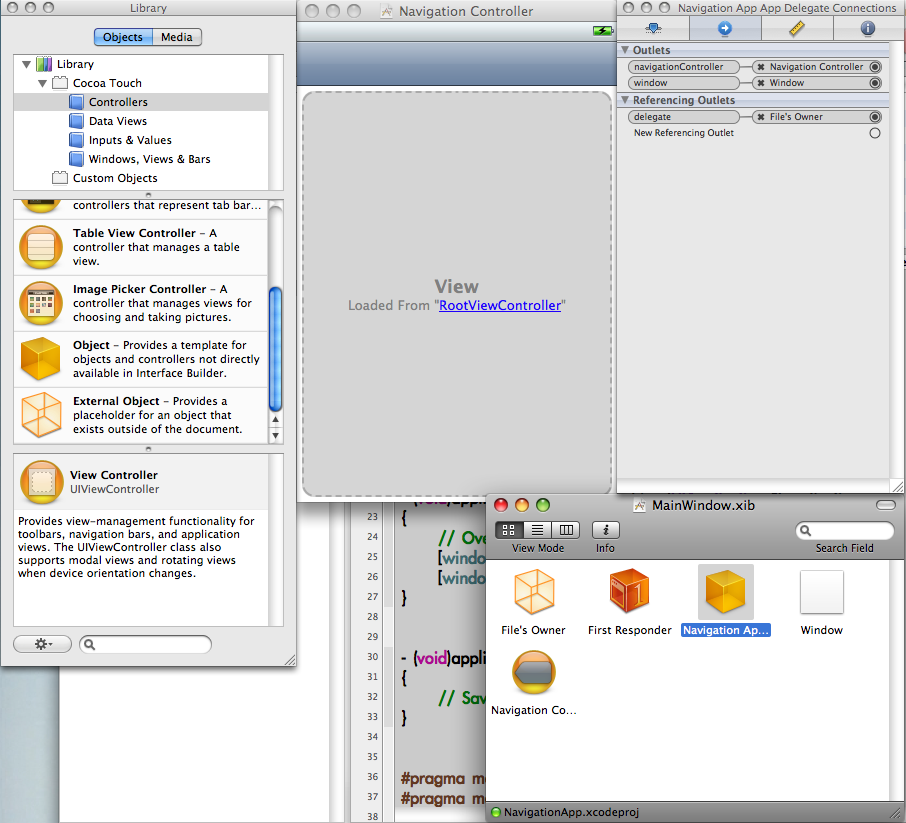This screenshot has width=906, height=823.
Task: Click the navigationController outlet connection circle
Action: click(875, 67)
